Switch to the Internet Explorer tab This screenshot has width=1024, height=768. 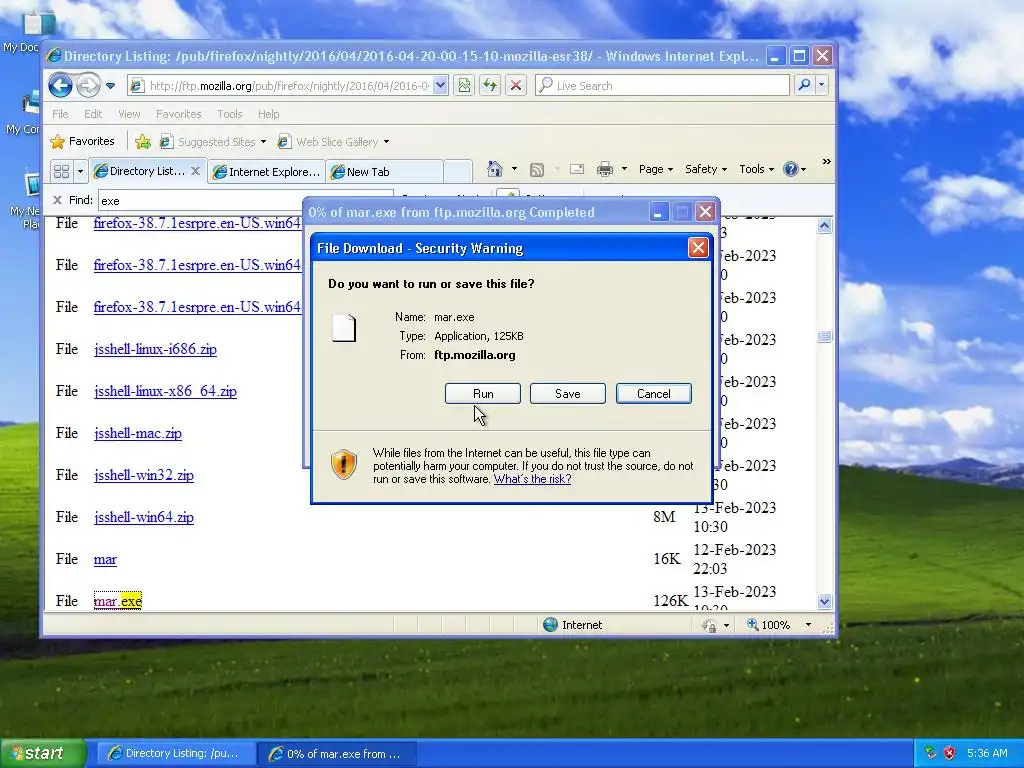266,172
